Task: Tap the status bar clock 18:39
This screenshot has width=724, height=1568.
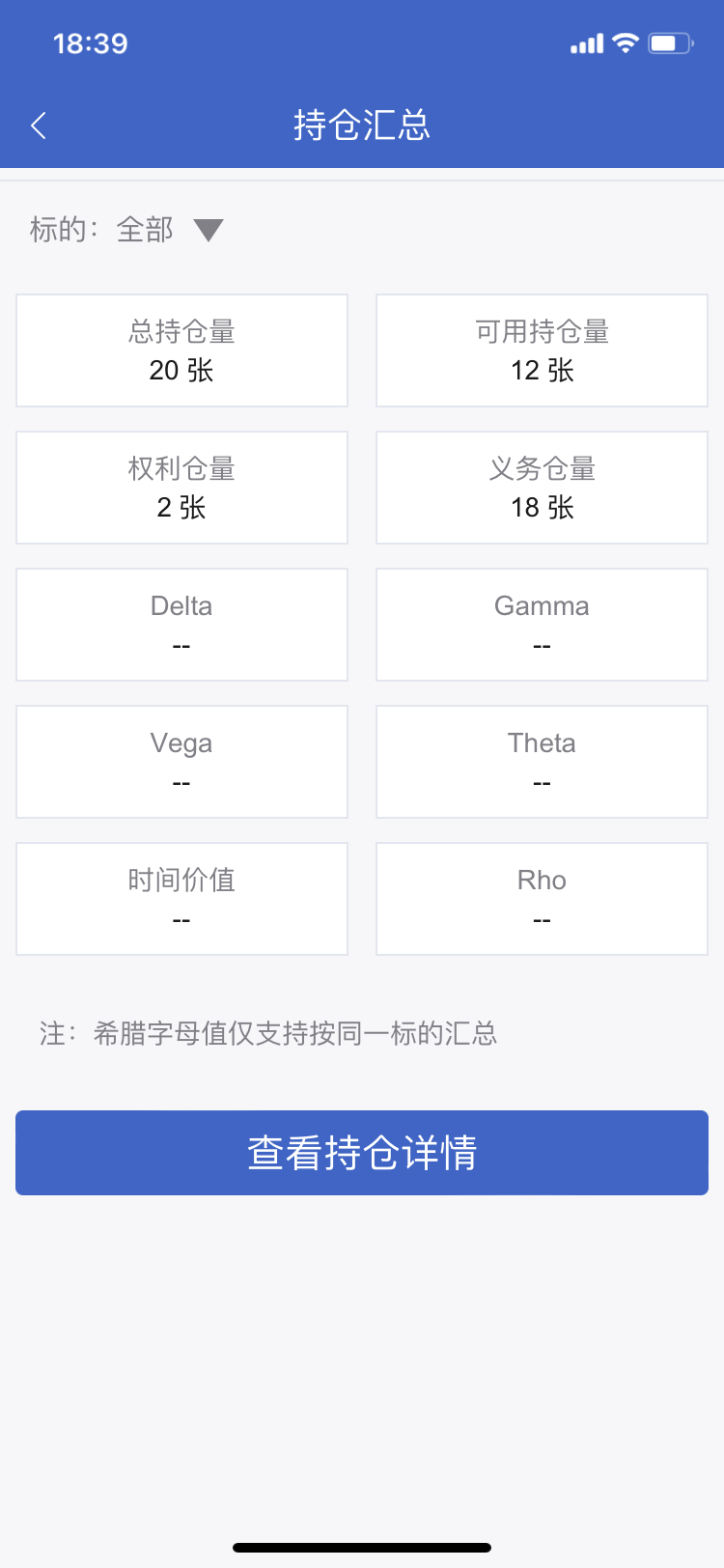Action: point(91,43)
